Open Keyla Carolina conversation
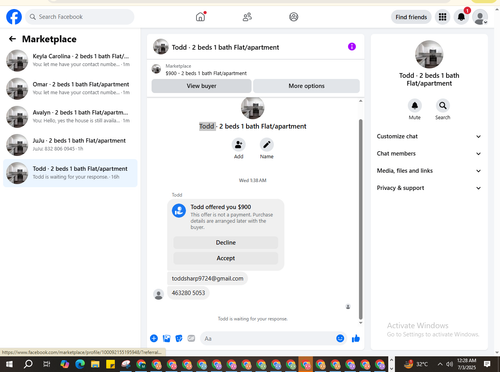 coord(70,60)
